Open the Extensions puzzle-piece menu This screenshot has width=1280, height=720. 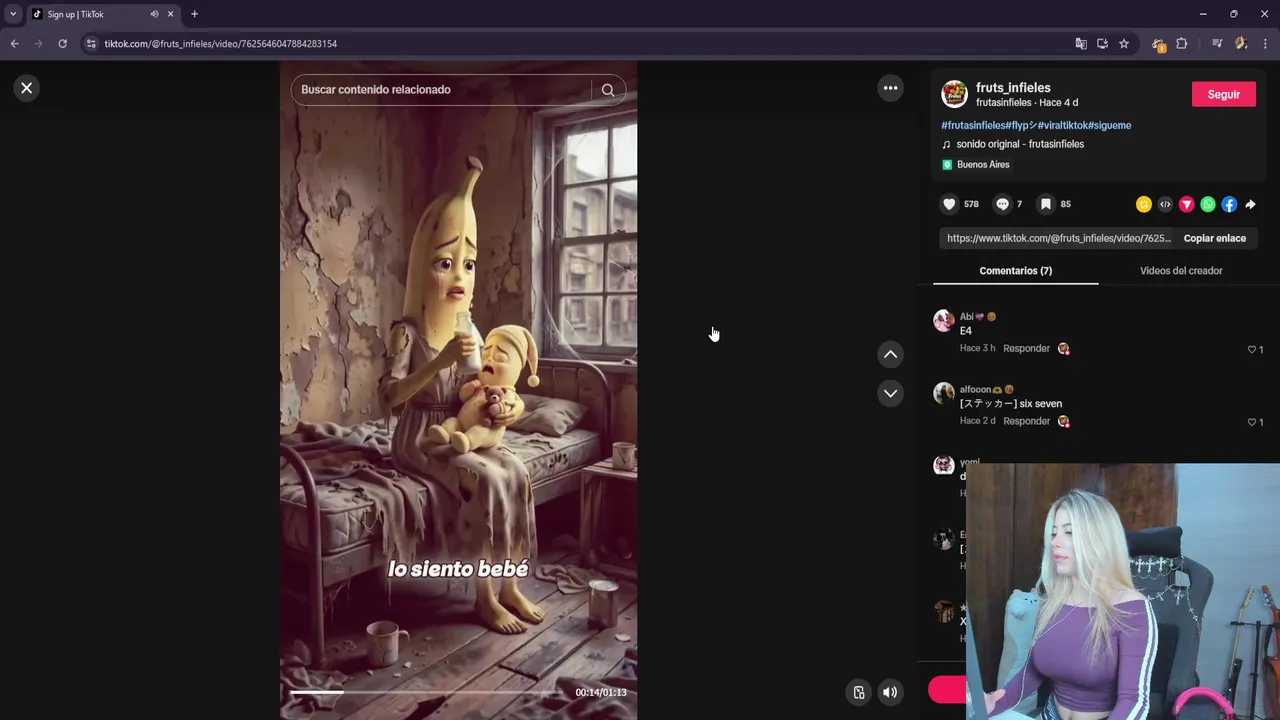coord(1182,44)
